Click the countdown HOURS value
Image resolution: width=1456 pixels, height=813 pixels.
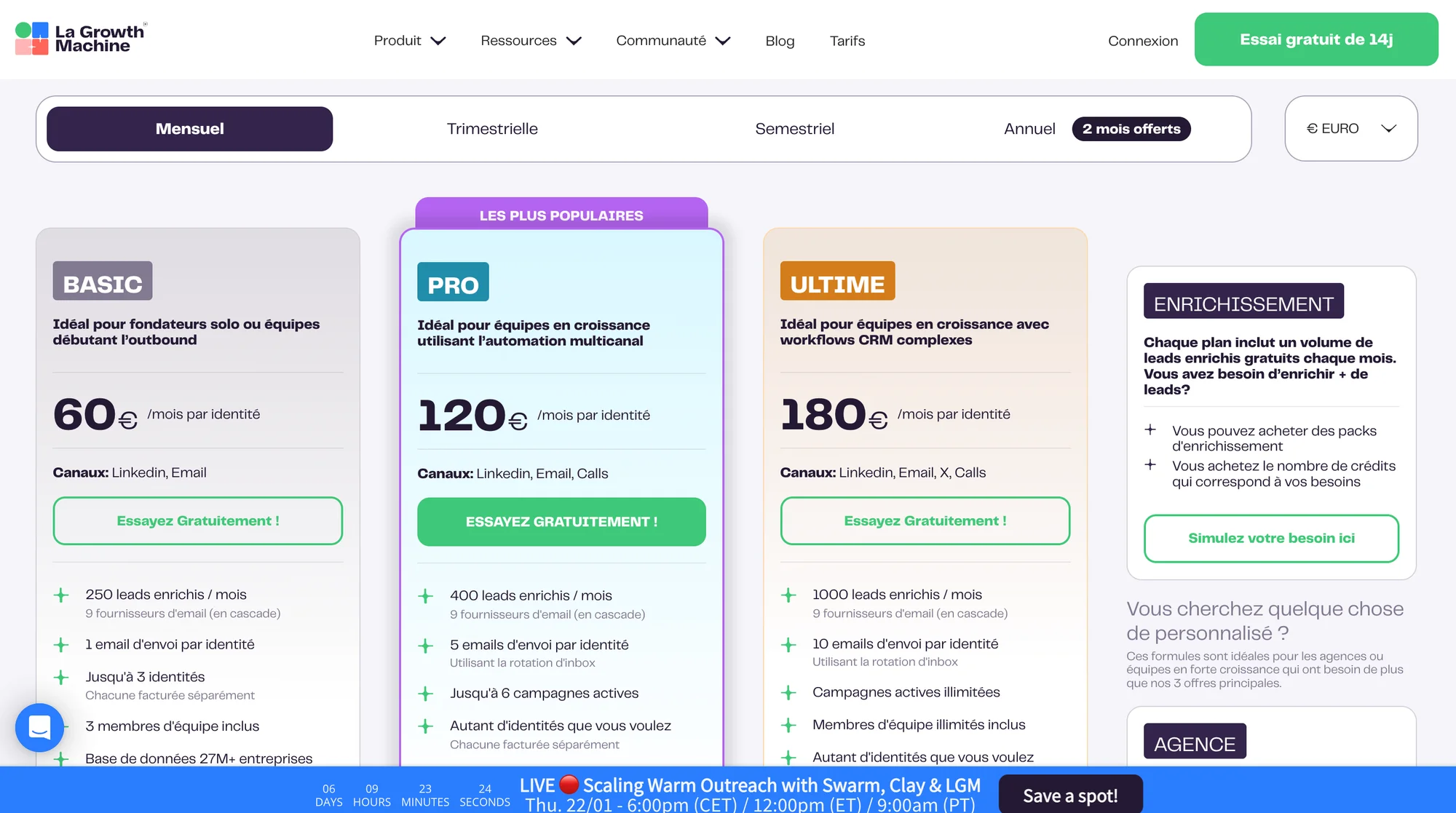pyautogui.click(x=372, y=789)
